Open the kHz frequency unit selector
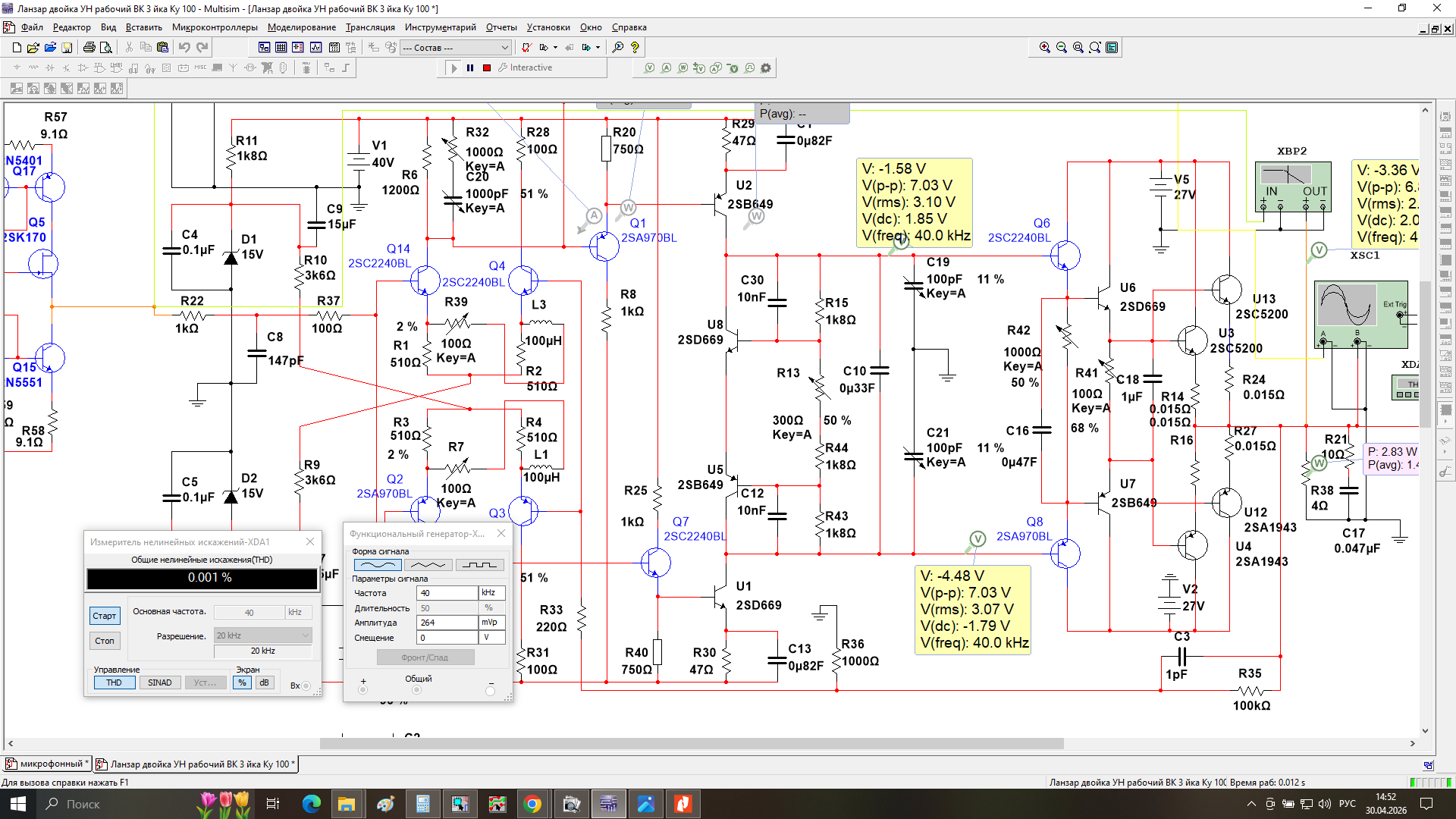The height and width of the screenshot is (819, 1456). pos(491,593)
